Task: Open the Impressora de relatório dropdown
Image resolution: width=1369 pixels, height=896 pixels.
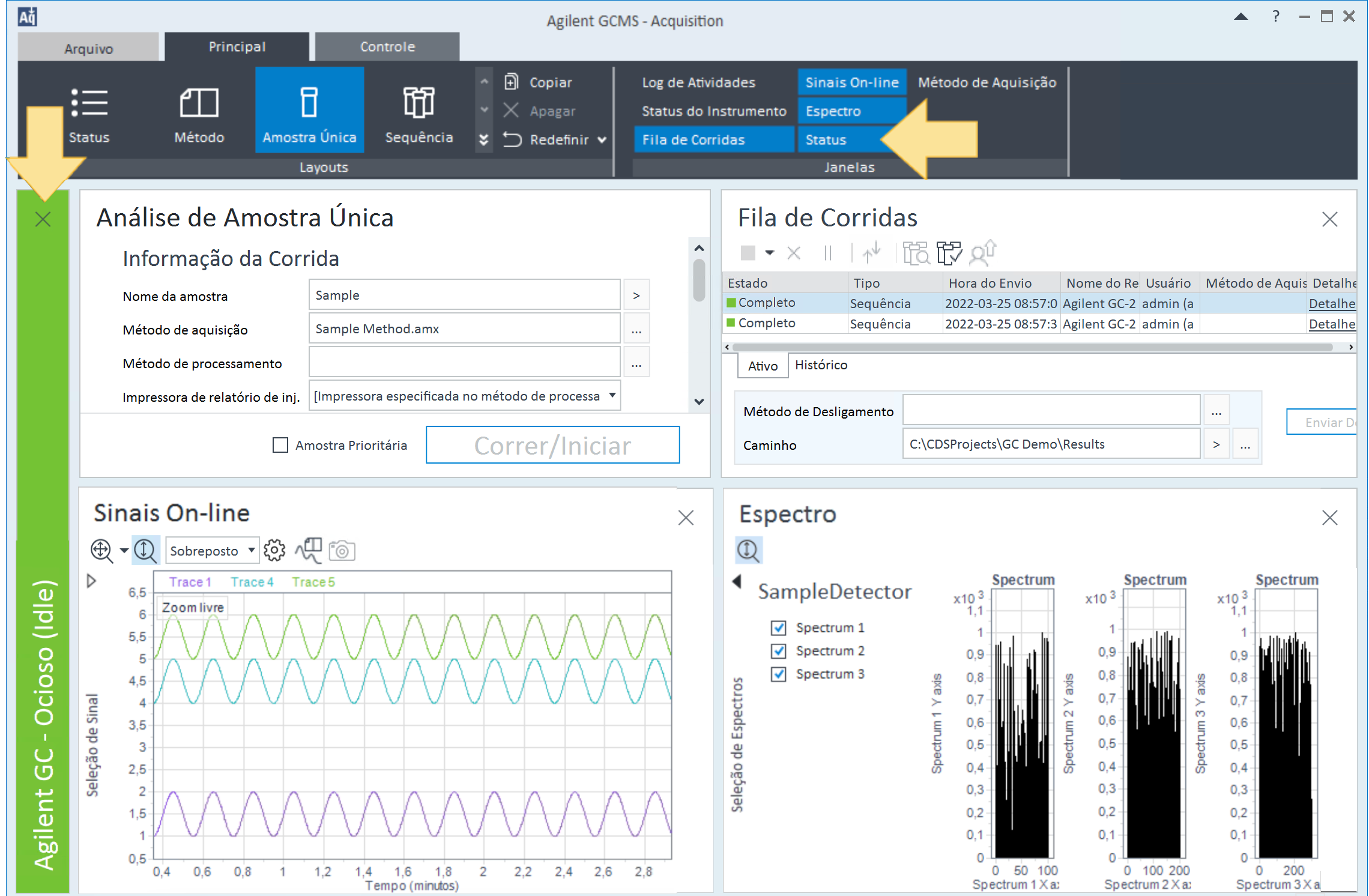Action: [464, 396]
